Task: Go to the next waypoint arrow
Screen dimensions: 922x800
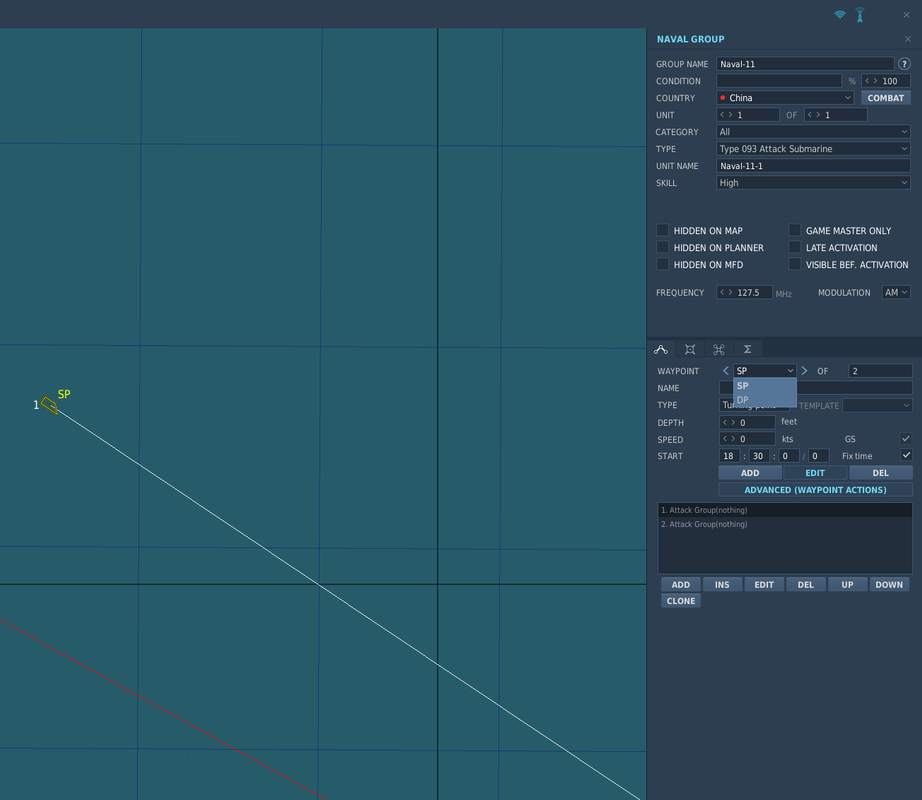Action: point(804,371)
